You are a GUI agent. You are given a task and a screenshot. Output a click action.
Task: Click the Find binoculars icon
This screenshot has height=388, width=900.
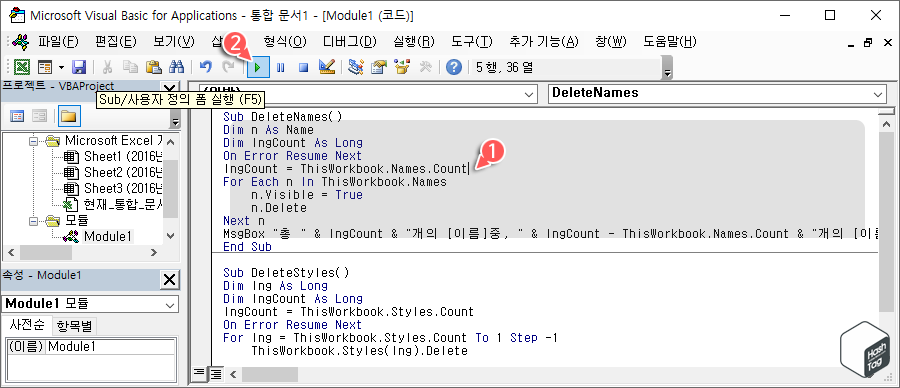(176, 68)
